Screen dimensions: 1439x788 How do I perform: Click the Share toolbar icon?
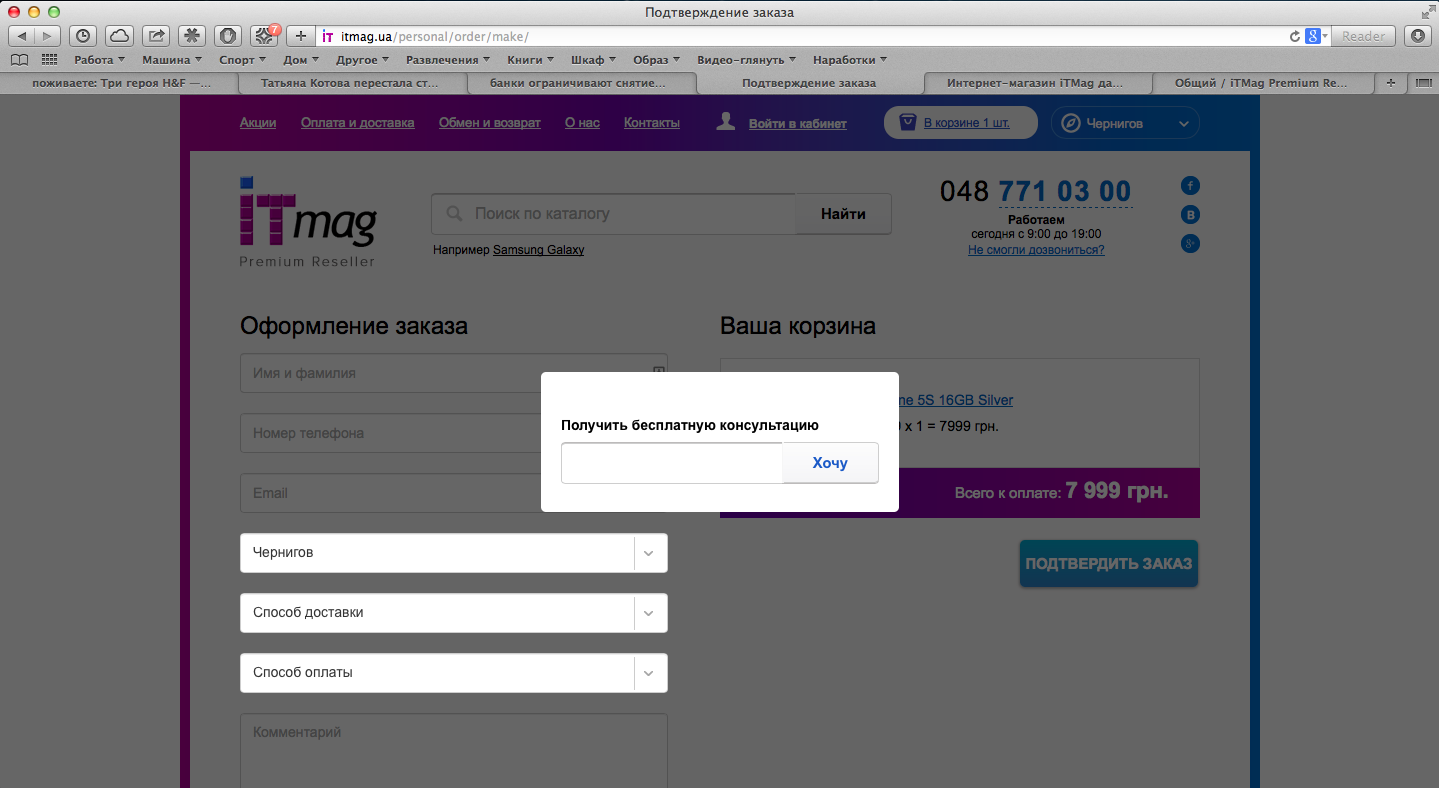click(156, 36)
